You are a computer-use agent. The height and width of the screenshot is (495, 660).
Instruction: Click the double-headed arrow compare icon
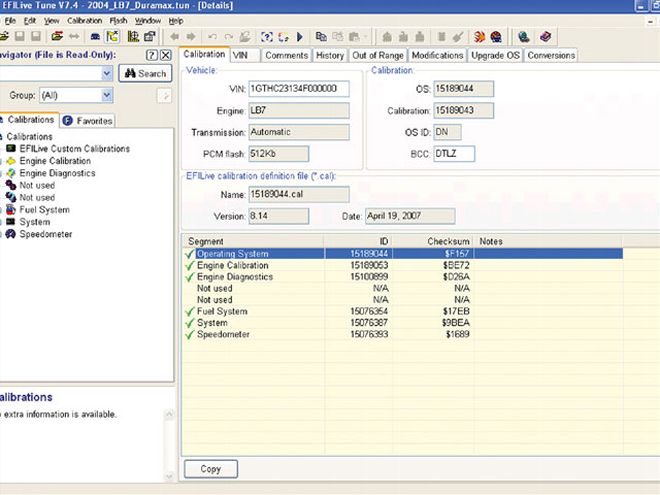[74, 37]
